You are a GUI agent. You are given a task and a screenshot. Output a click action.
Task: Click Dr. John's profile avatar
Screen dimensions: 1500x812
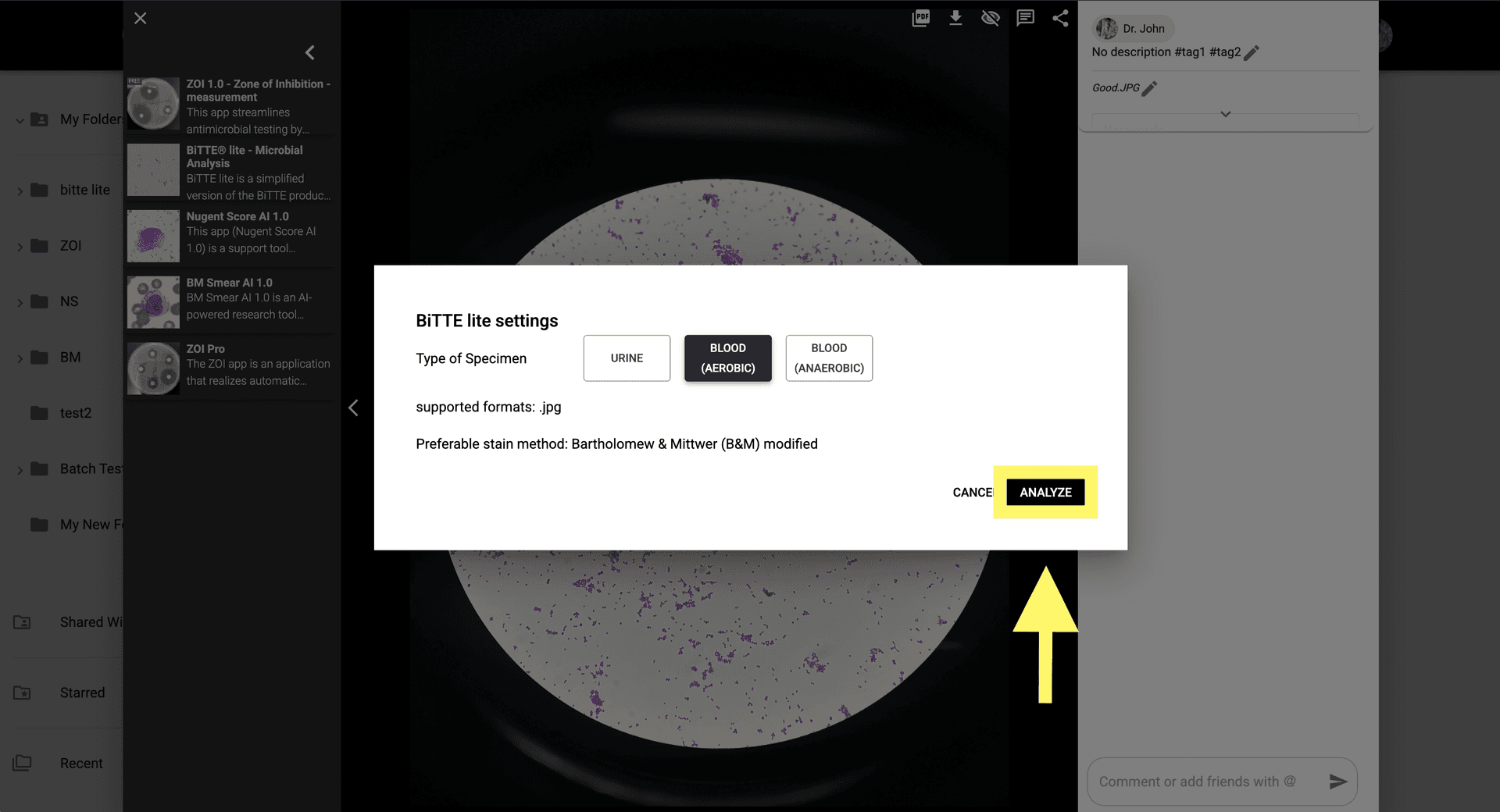point(1106,28)
